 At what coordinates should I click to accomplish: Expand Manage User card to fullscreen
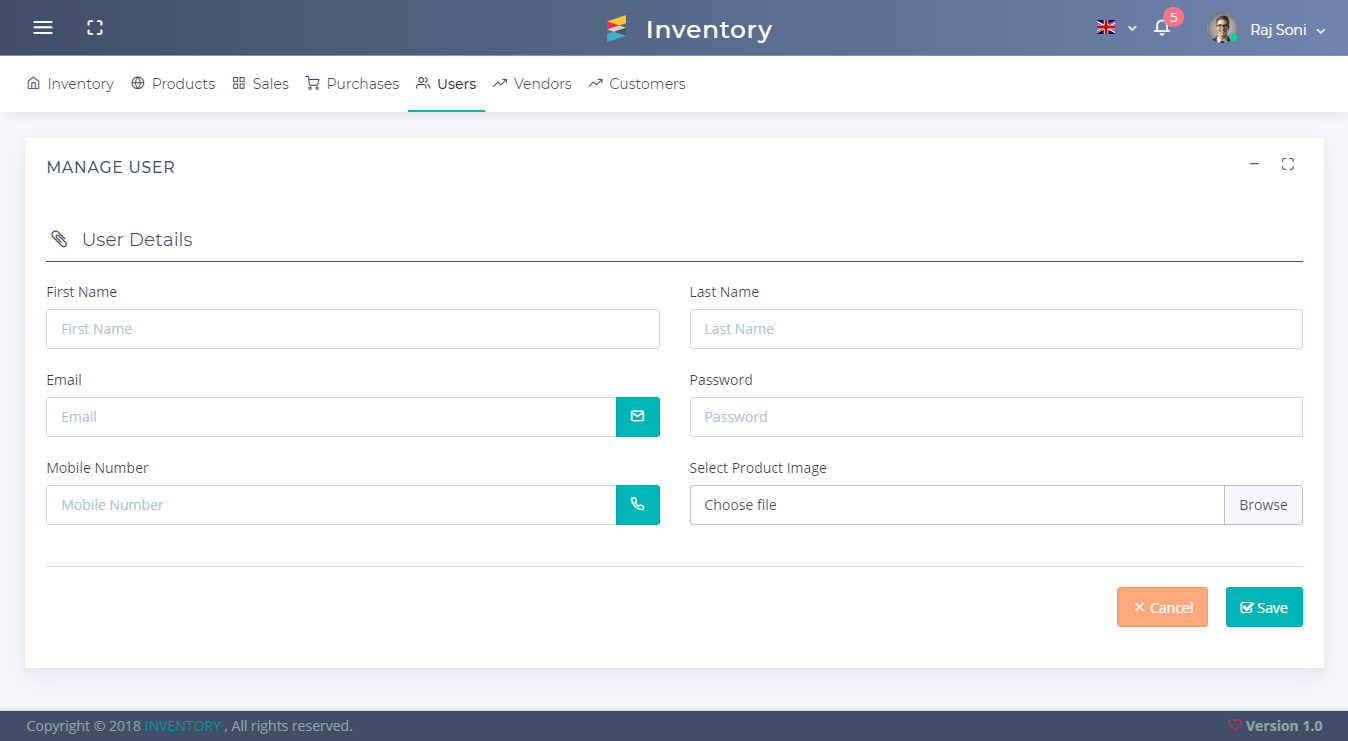click(1288, 164)
